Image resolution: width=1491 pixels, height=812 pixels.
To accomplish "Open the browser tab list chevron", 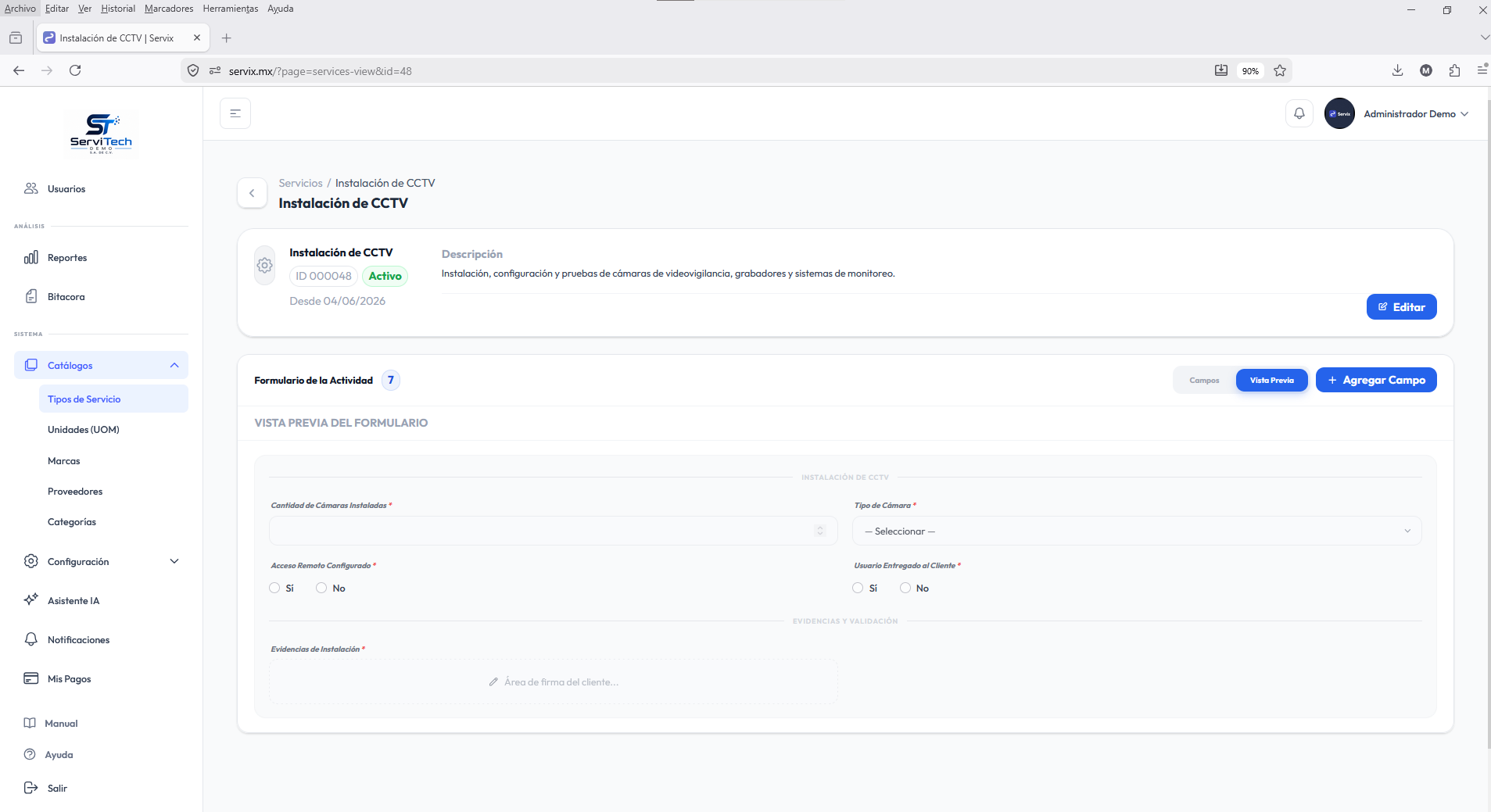I will pos(1483,38).
